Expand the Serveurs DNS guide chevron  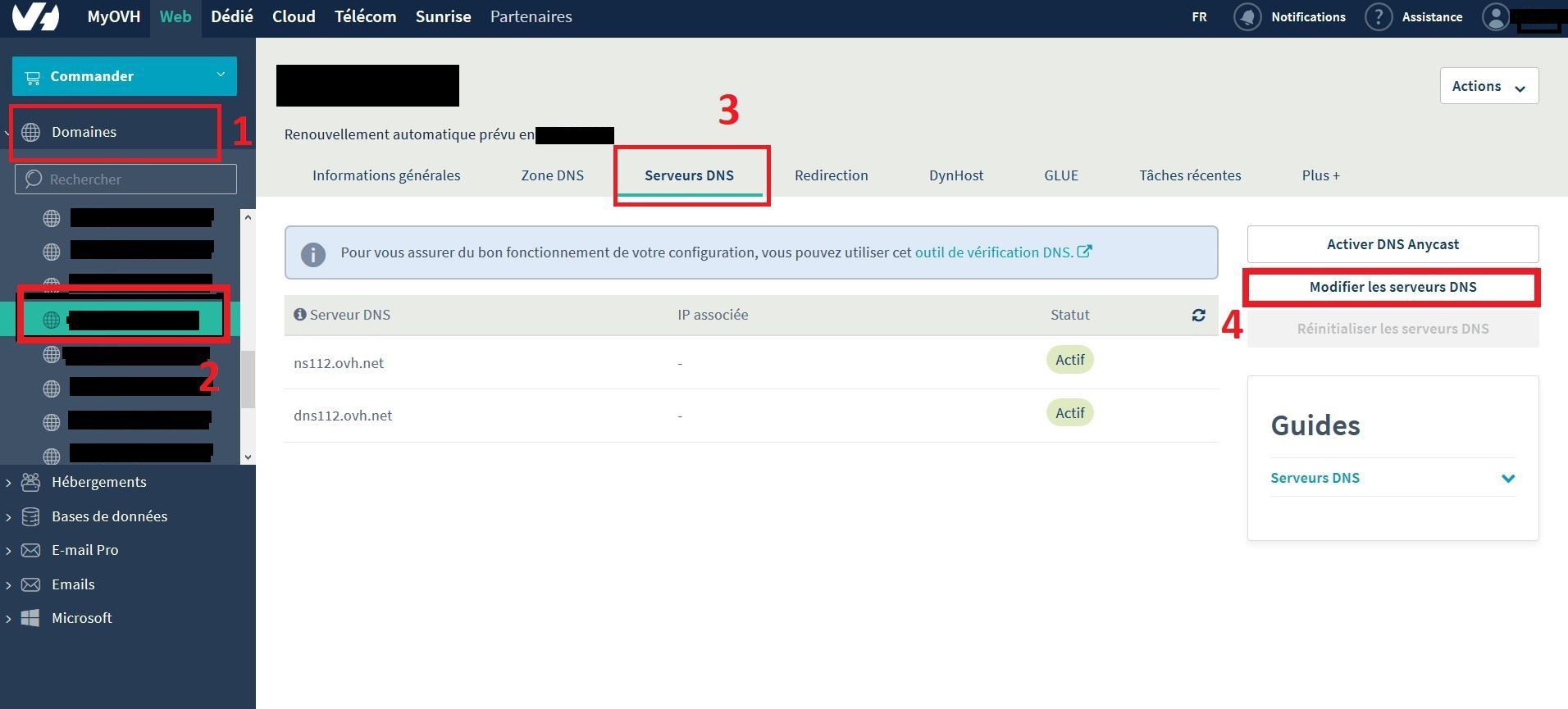pos(1507,478)
